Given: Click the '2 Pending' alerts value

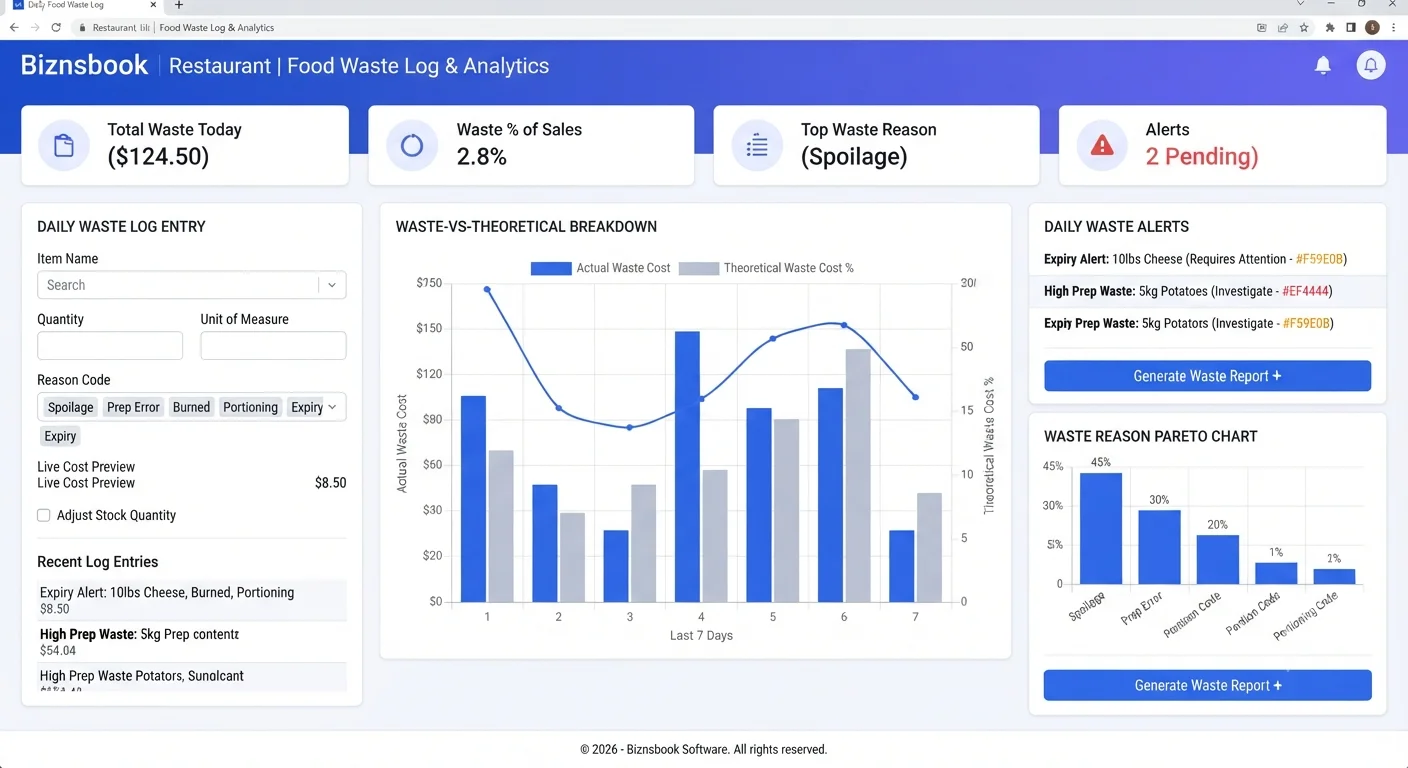Looking at the screenshot, I should coord(1202,156).
